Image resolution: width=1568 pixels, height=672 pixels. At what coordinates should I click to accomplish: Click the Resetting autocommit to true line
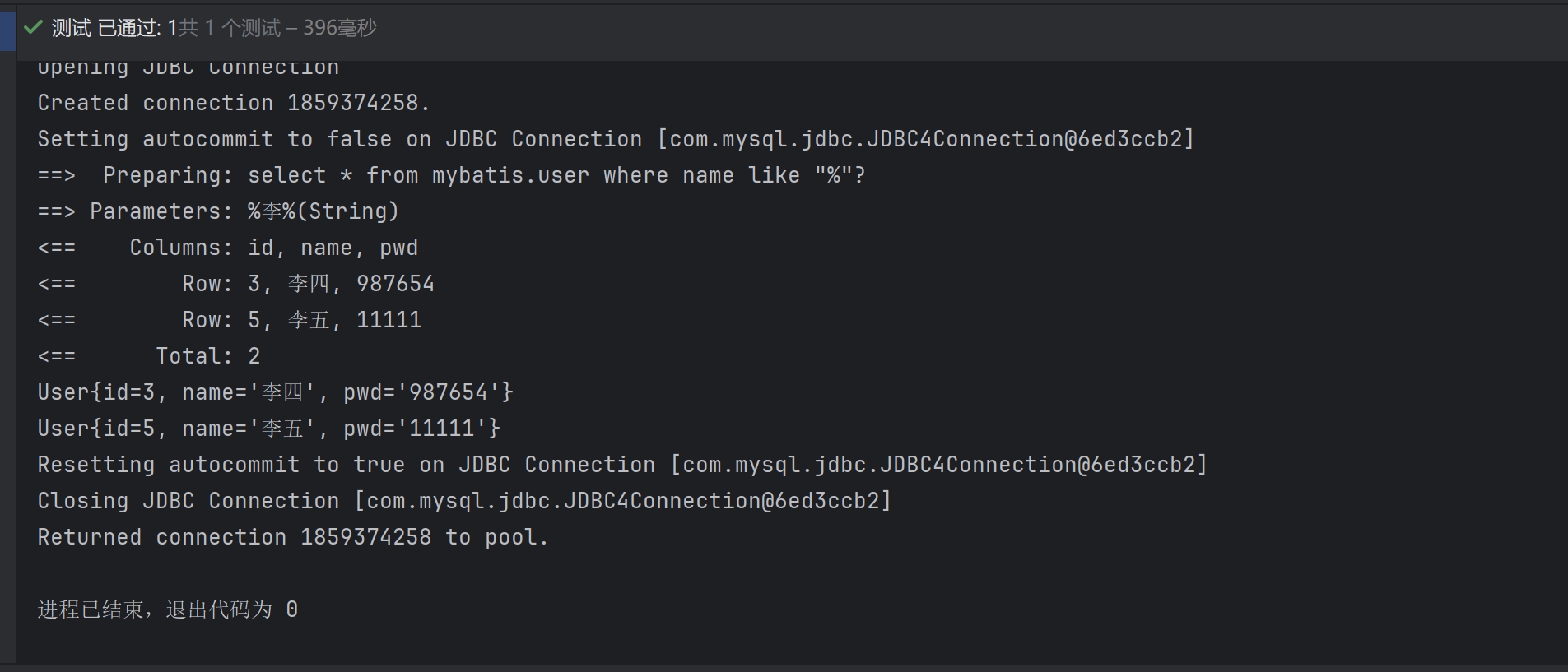pyautogui.click(x=622, y=465)
